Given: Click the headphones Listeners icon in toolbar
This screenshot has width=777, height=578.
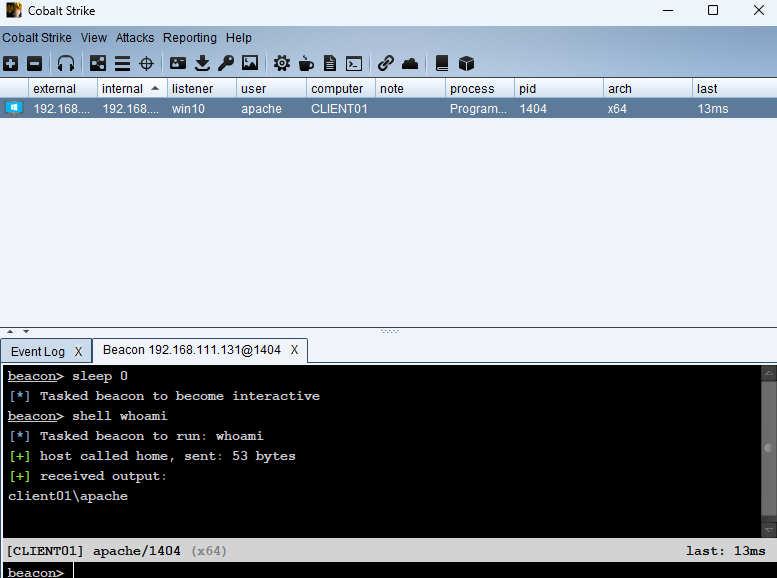Looking at the screenshot, I should 66,63.
